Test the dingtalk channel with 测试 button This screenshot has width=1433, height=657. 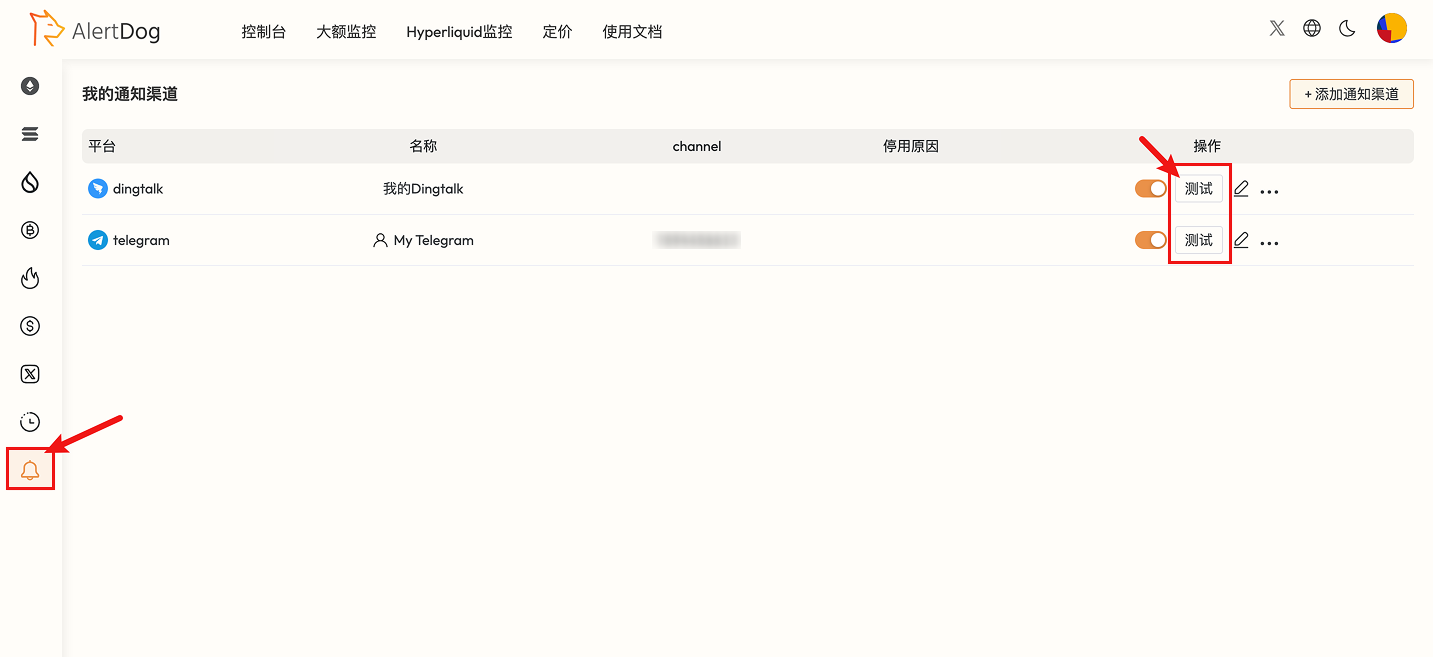pyautogui.click(x=1198, y=188)
